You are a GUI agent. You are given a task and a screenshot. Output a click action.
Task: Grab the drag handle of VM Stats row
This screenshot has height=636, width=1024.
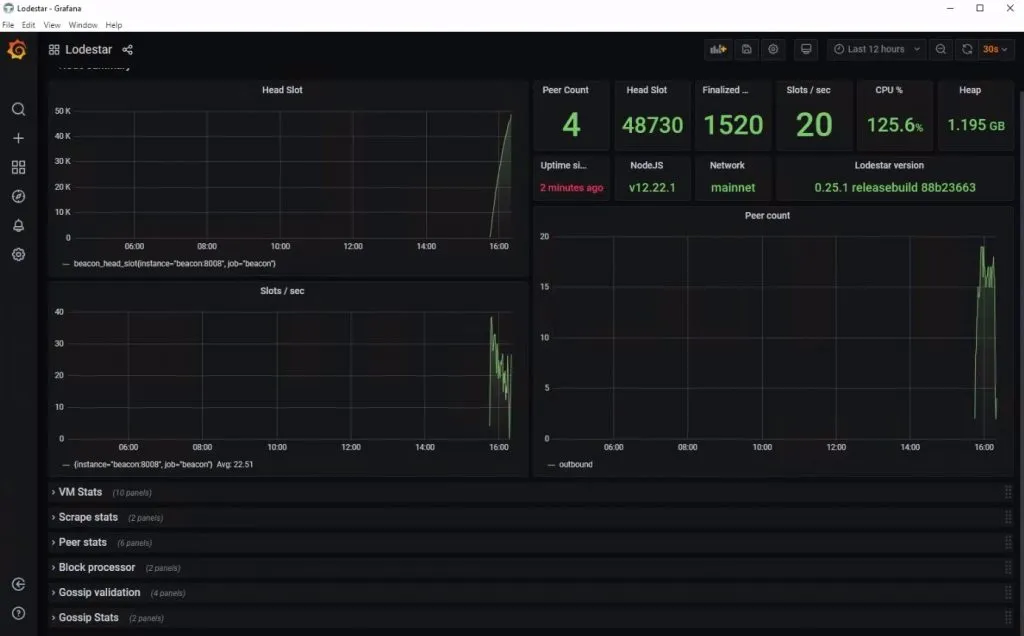point(1008,492)
